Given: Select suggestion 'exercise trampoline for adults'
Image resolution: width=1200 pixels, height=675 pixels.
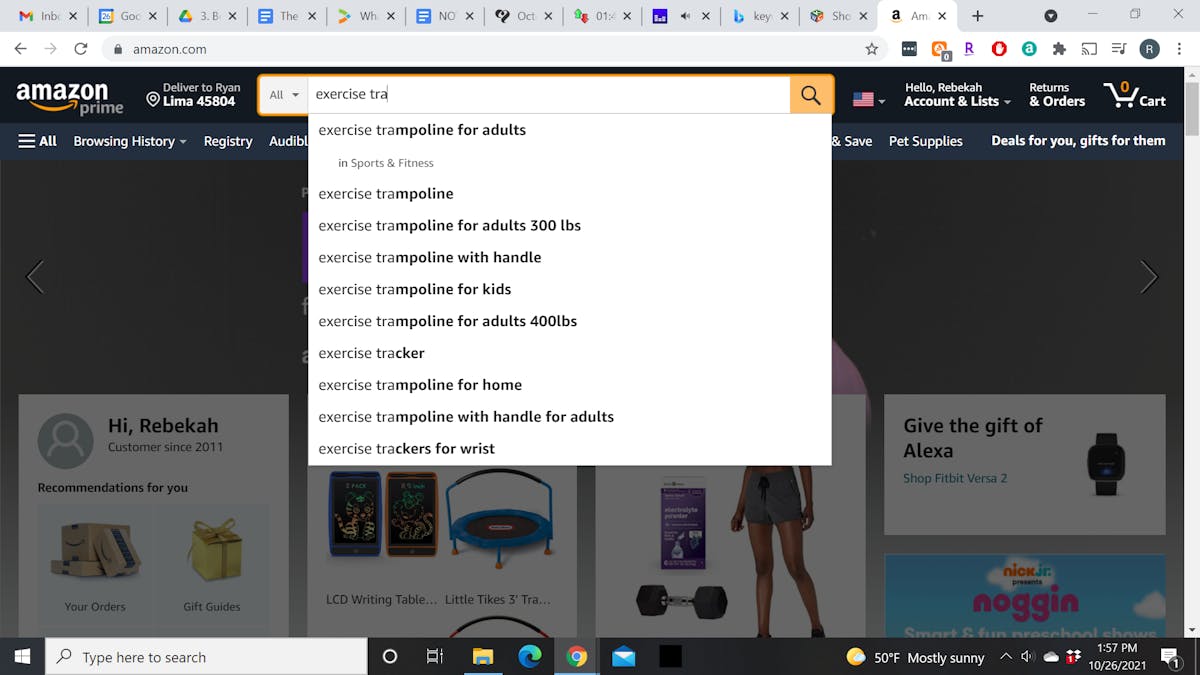Looking at the screenshot, I should point(569,130).
